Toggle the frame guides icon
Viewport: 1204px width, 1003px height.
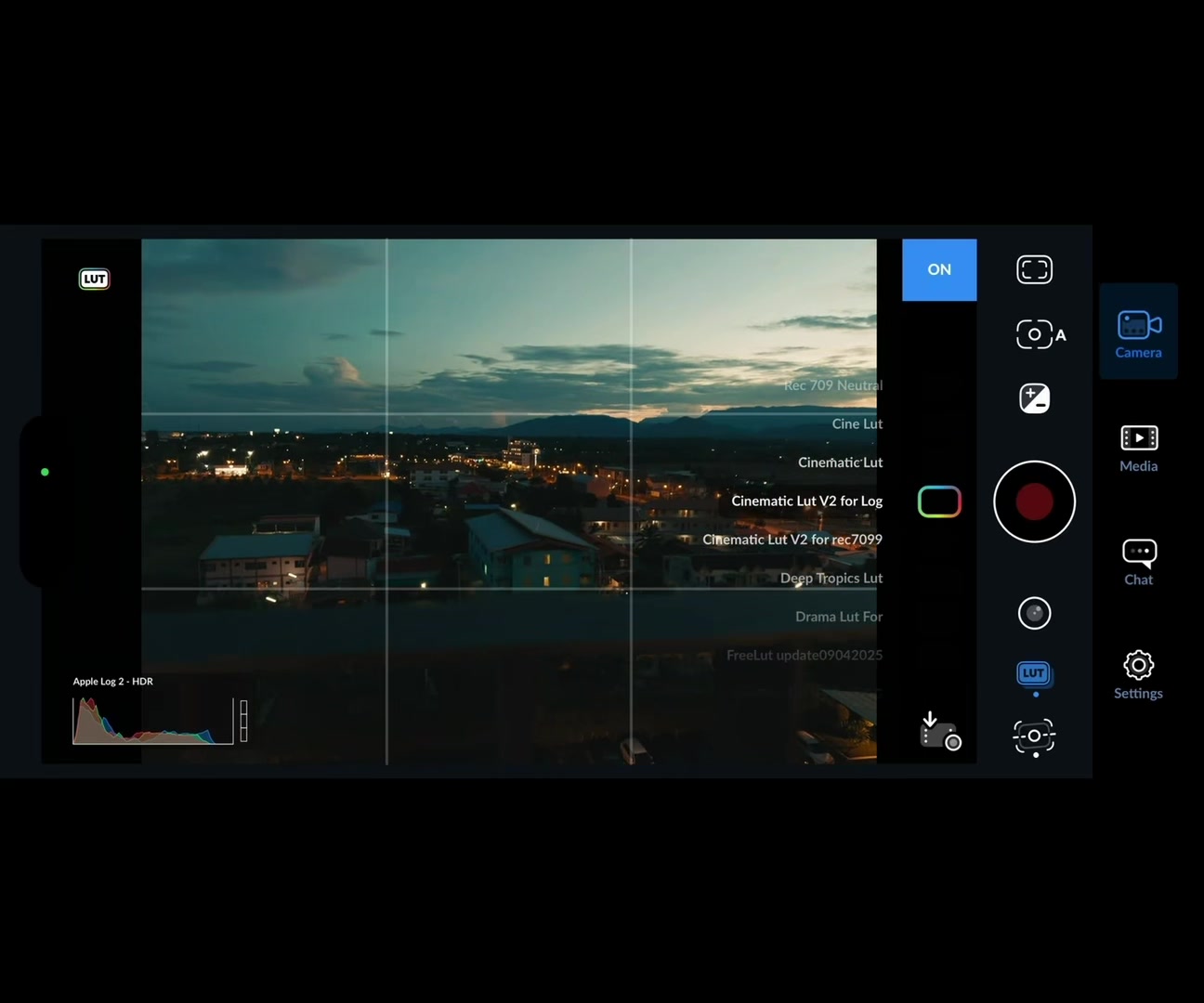tap(1034, 269)
